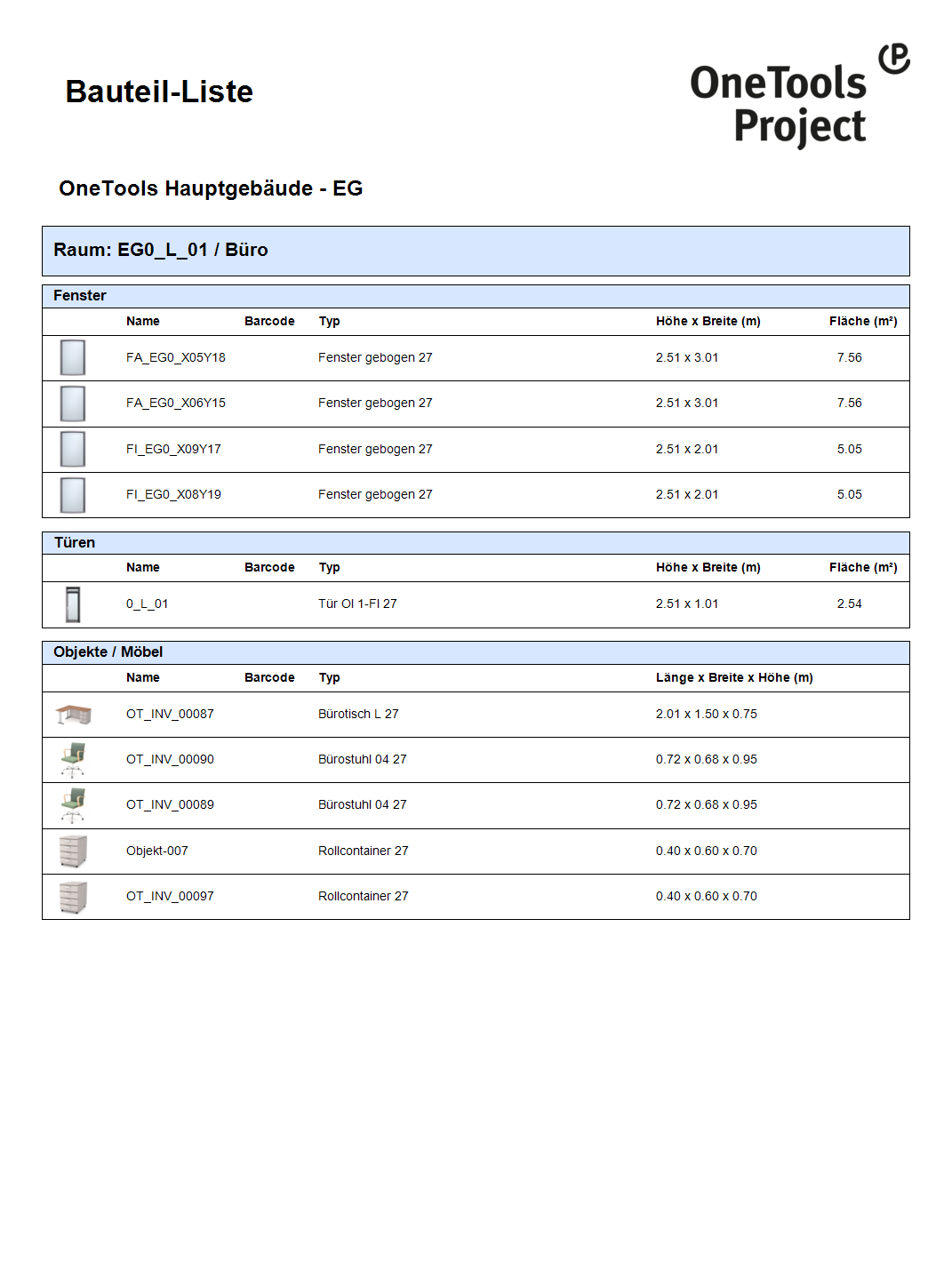Image resolution: width=952 pixels, height=1263 pixels.
Task: Click the OneTools Hauptgebäude - EG subtitle
Action: pos(211,188)
